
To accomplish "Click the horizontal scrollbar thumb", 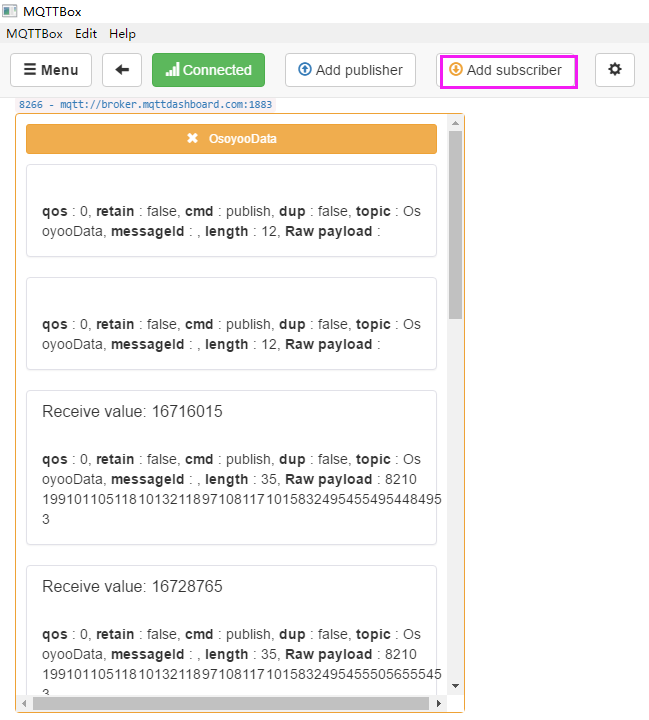I will [231, 703].
